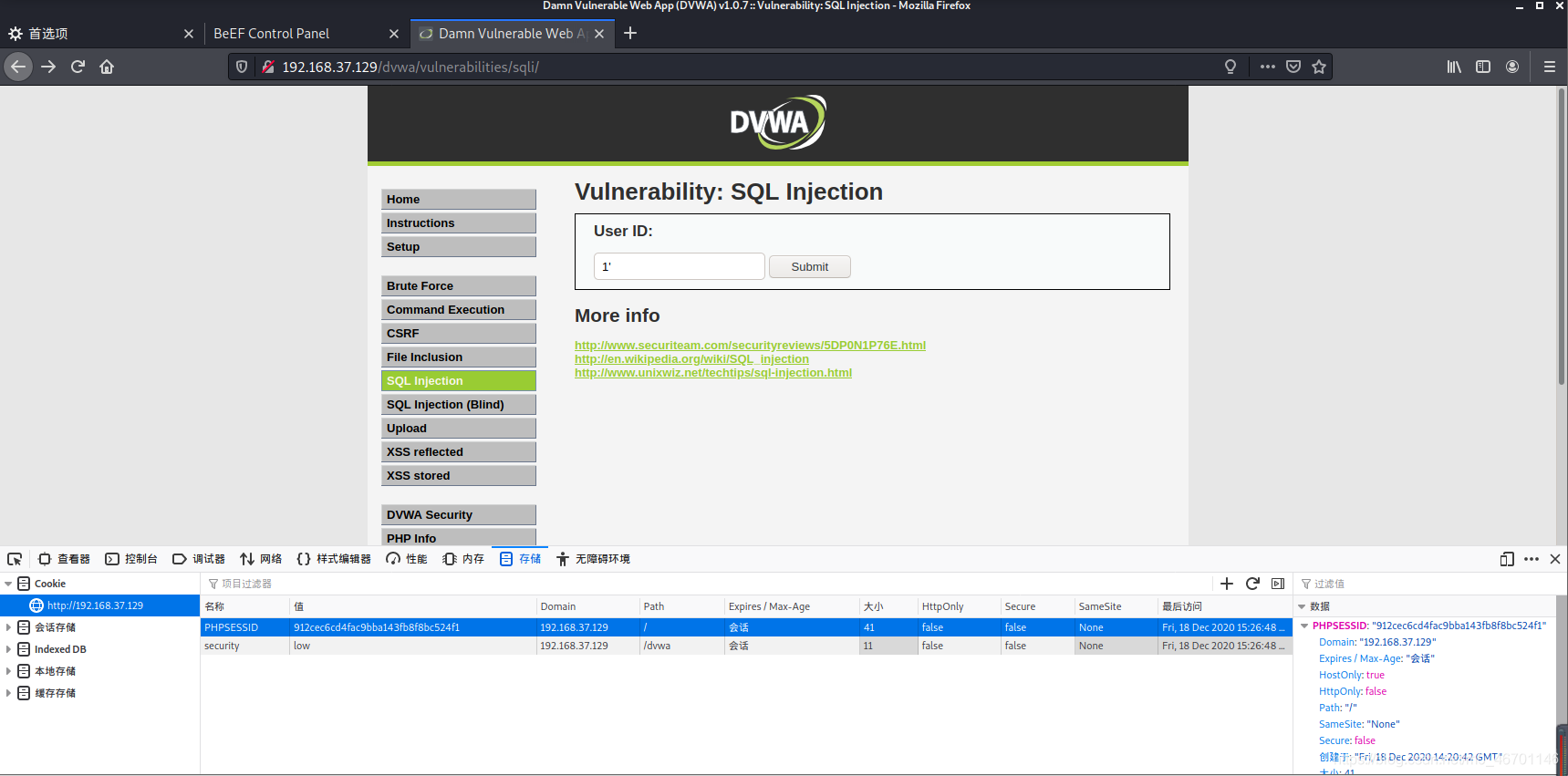1568x776 pixels.
Task: Expand the 会话存储 tree node
Action: (x=8, y=627)
